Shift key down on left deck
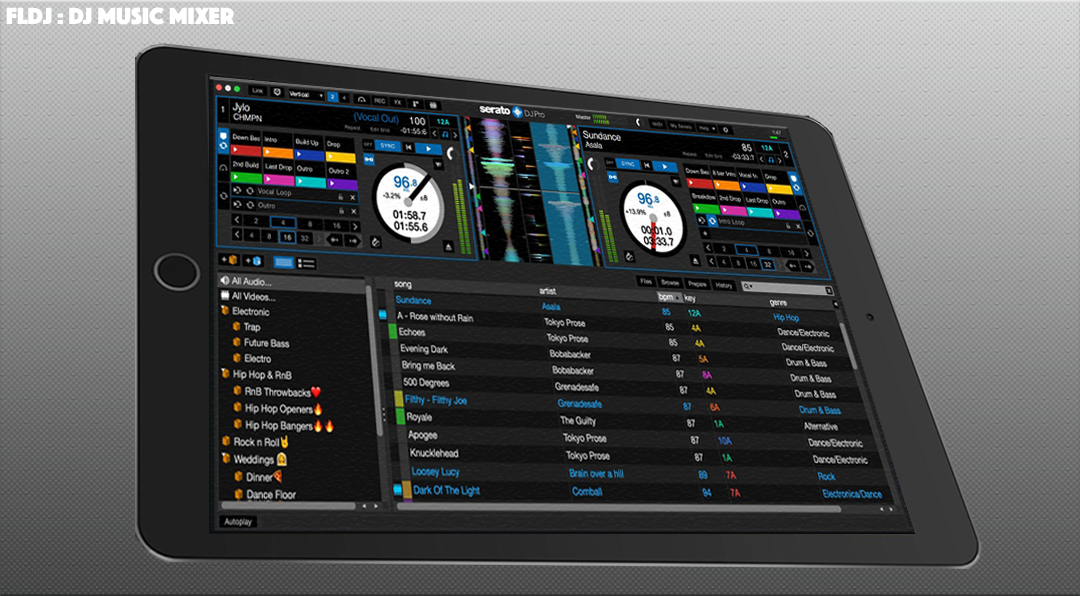Viewport: 1080px width, 596px height. tap(435, 134)
